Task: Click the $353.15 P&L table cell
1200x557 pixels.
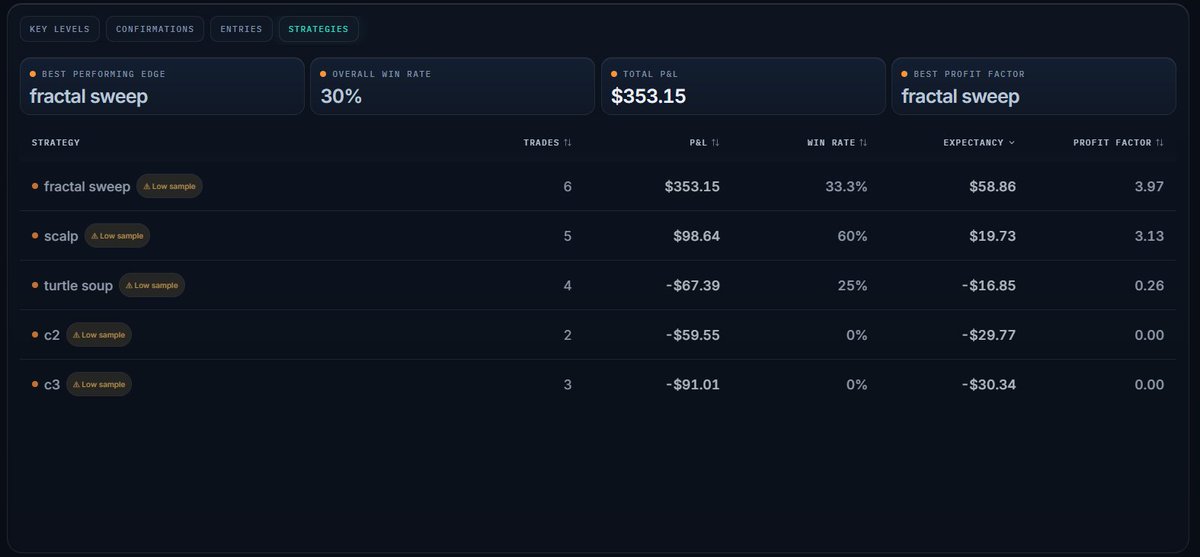Action: [692, 186]
